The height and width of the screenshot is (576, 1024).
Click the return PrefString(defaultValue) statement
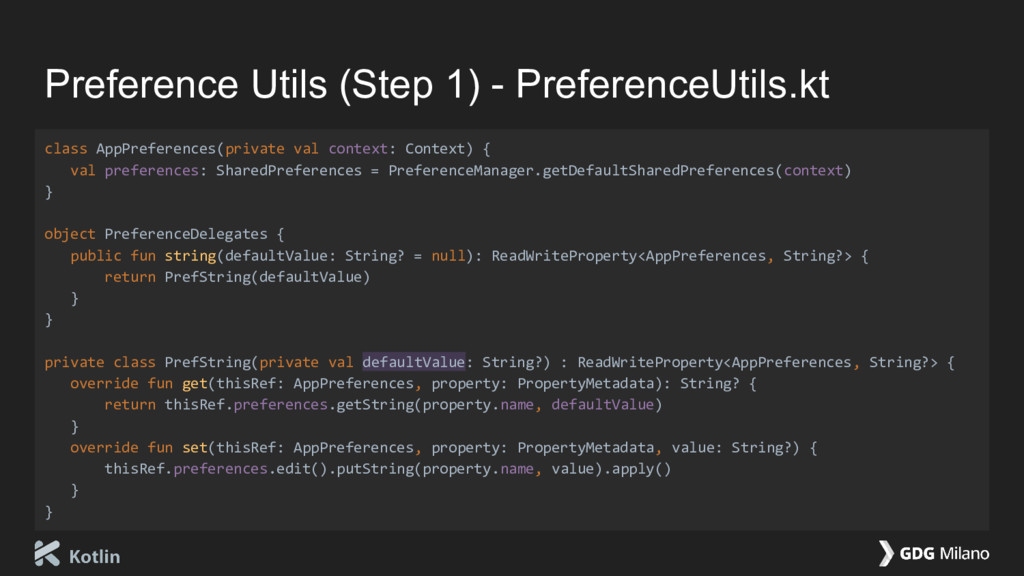click(237, 277)
